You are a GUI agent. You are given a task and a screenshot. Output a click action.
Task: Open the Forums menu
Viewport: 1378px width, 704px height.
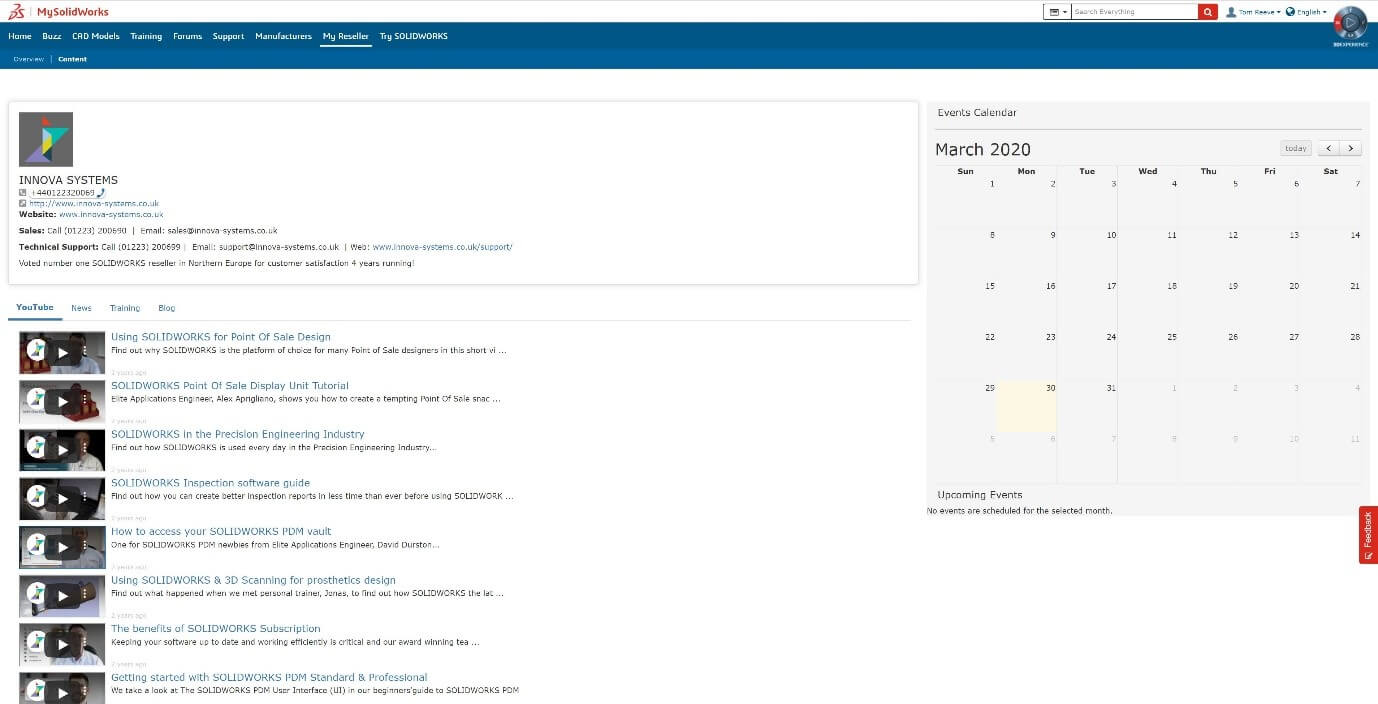tap(187, 36)
